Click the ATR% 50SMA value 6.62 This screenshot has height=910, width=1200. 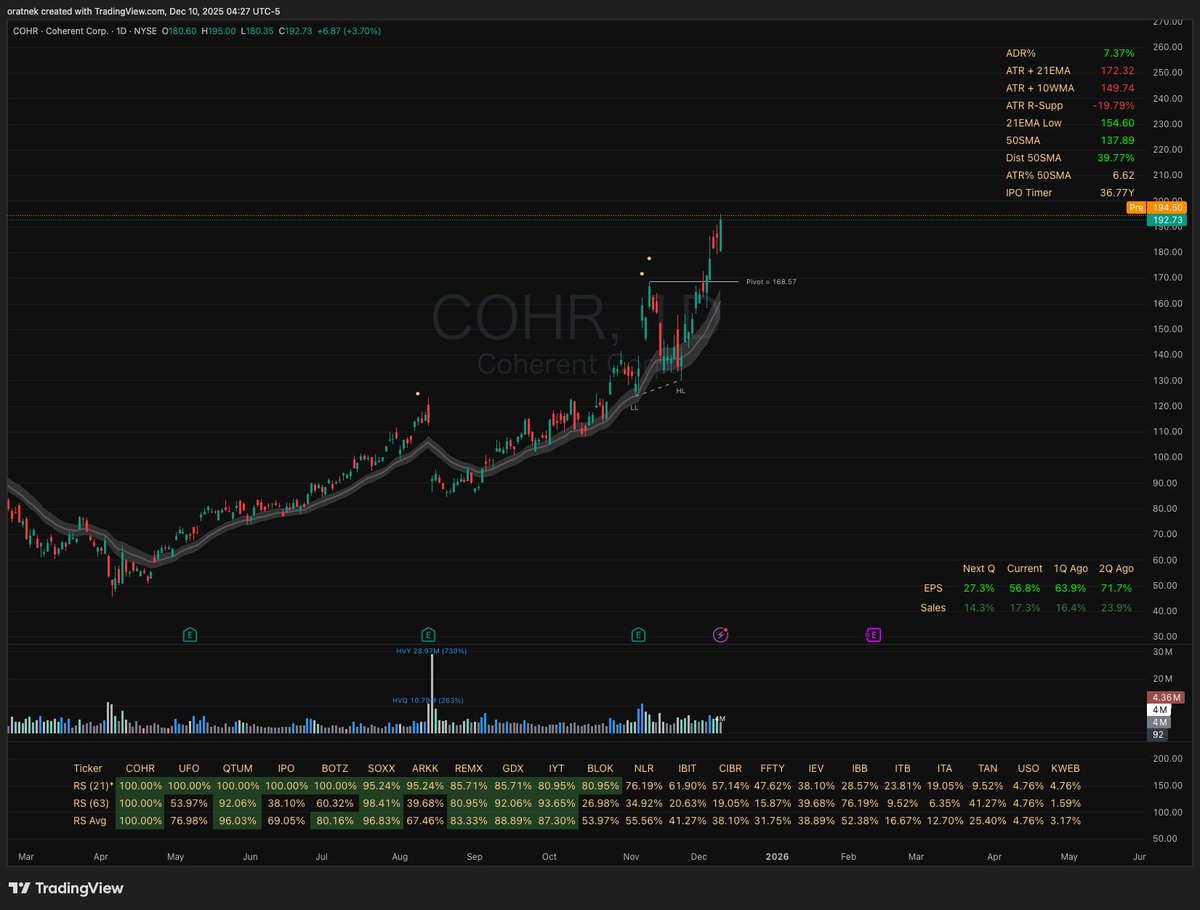pyautogui.click(x=1123, y=174)
